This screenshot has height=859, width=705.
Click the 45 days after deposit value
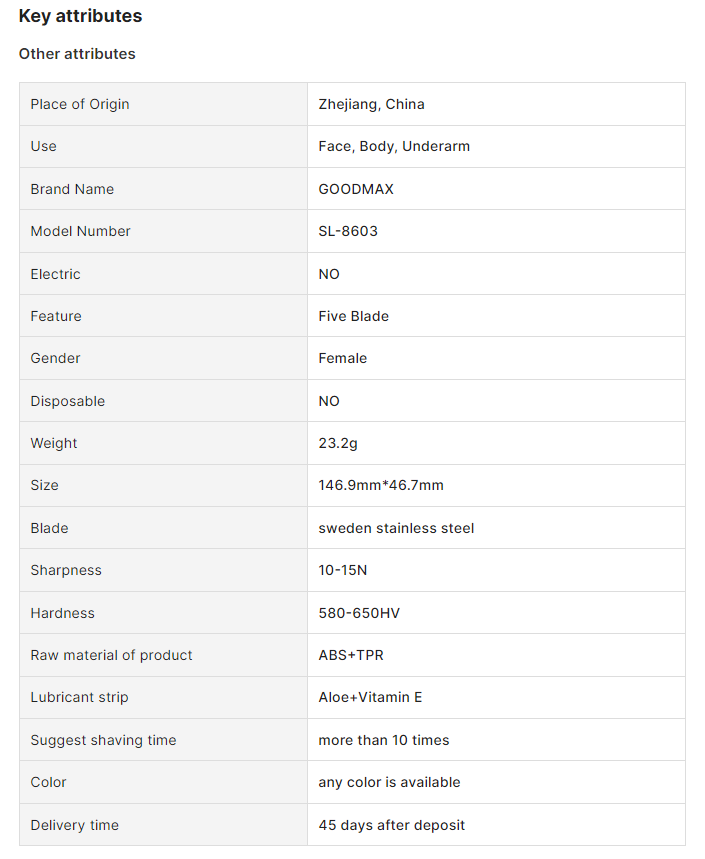(x=391, y=825)
